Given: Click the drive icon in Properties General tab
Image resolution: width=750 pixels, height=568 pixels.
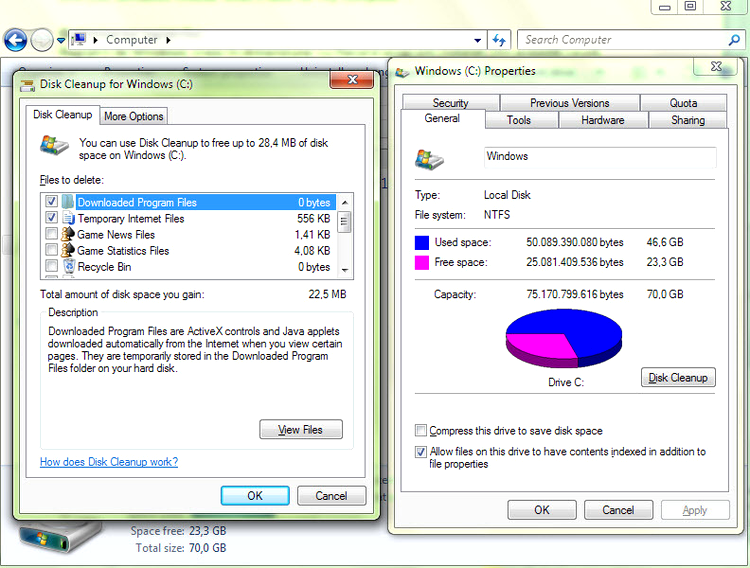Looking at the screenshot, I should pos(429,159).
